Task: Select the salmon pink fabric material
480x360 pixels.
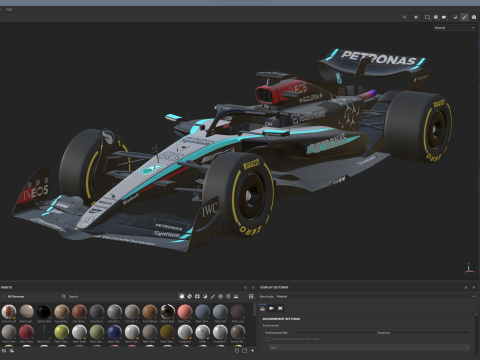Action: (x=185, y=312)
